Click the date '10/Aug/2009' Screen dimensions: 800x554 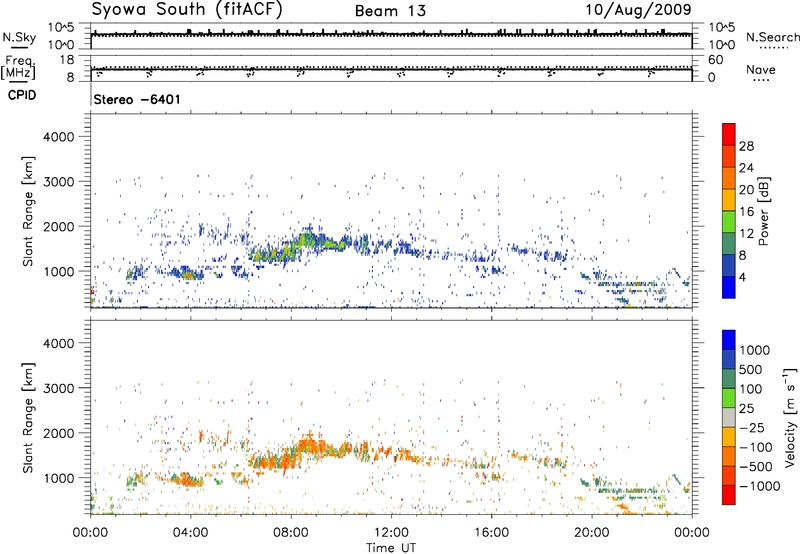coord(638,9)
